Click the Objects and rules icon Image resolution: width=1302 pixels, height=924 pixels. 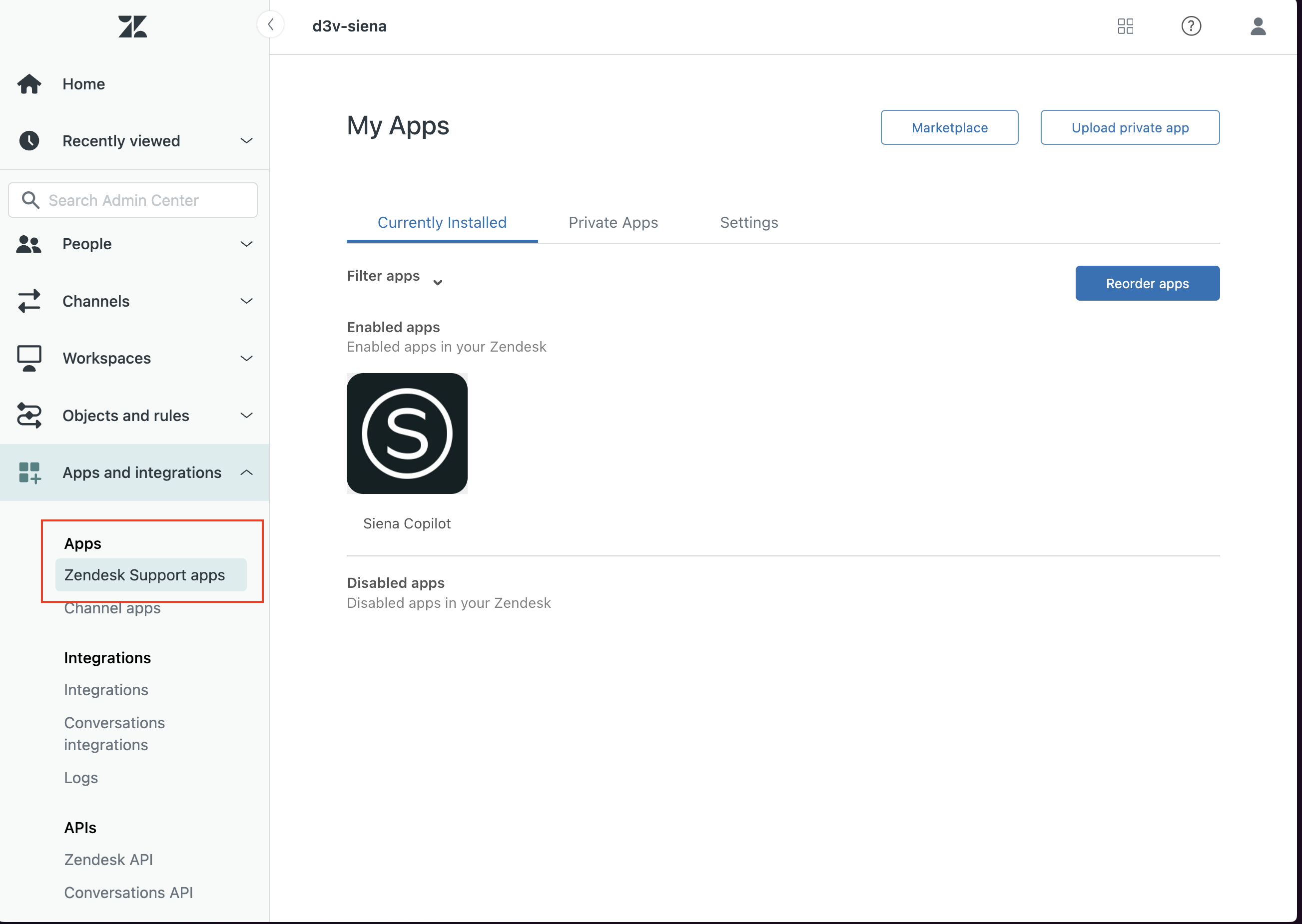29,416
